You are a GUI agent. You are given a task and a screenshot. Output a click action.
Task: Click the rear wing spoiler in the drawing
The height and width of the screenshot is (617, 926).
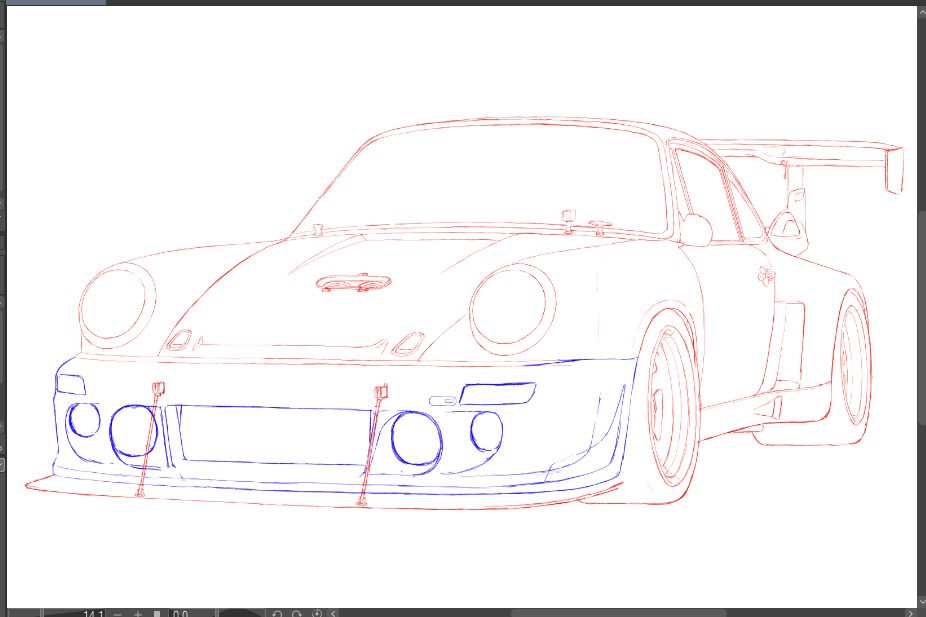point(803,165)
